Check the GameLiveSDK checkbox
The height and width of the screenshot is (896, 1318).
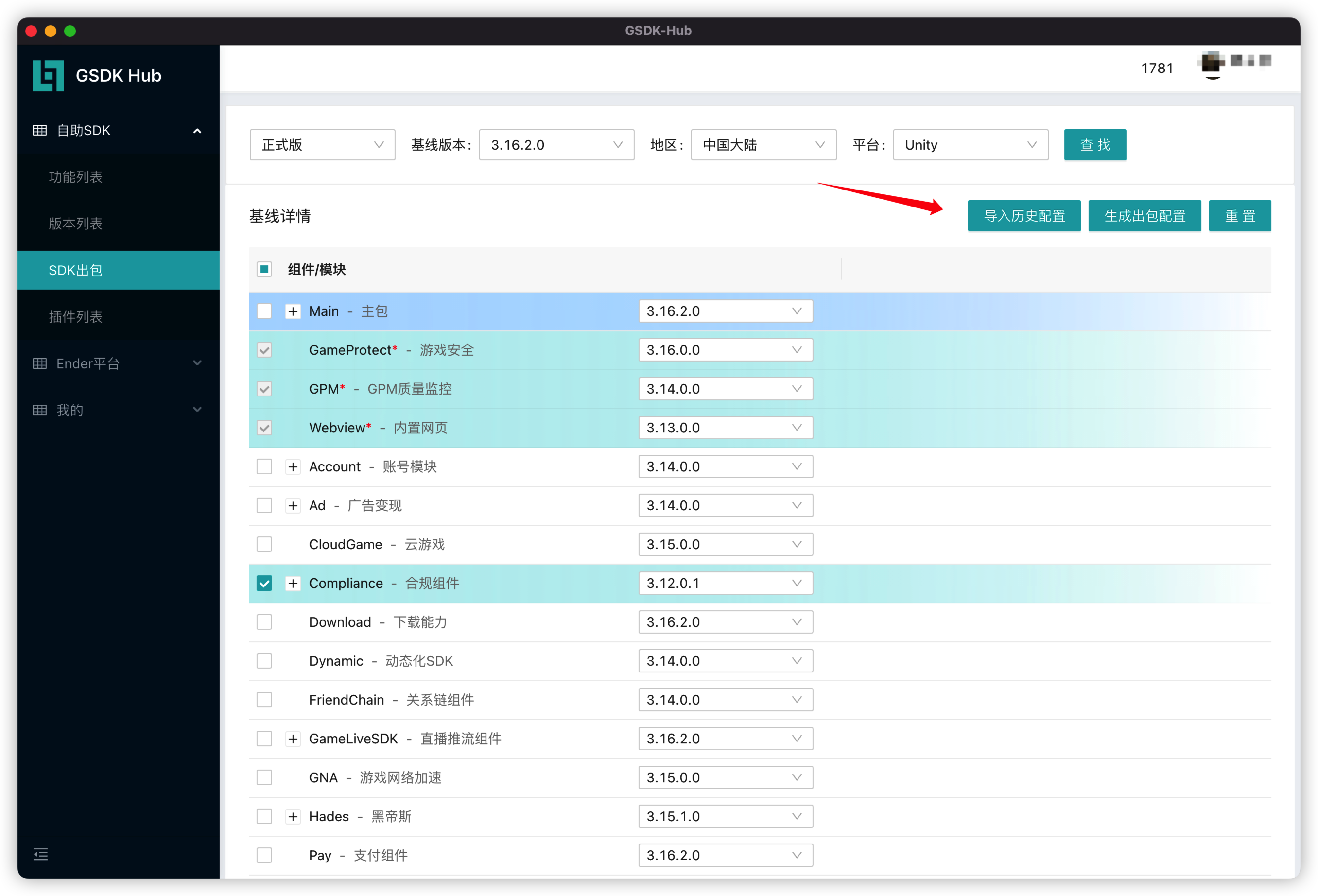pos(264,738)
